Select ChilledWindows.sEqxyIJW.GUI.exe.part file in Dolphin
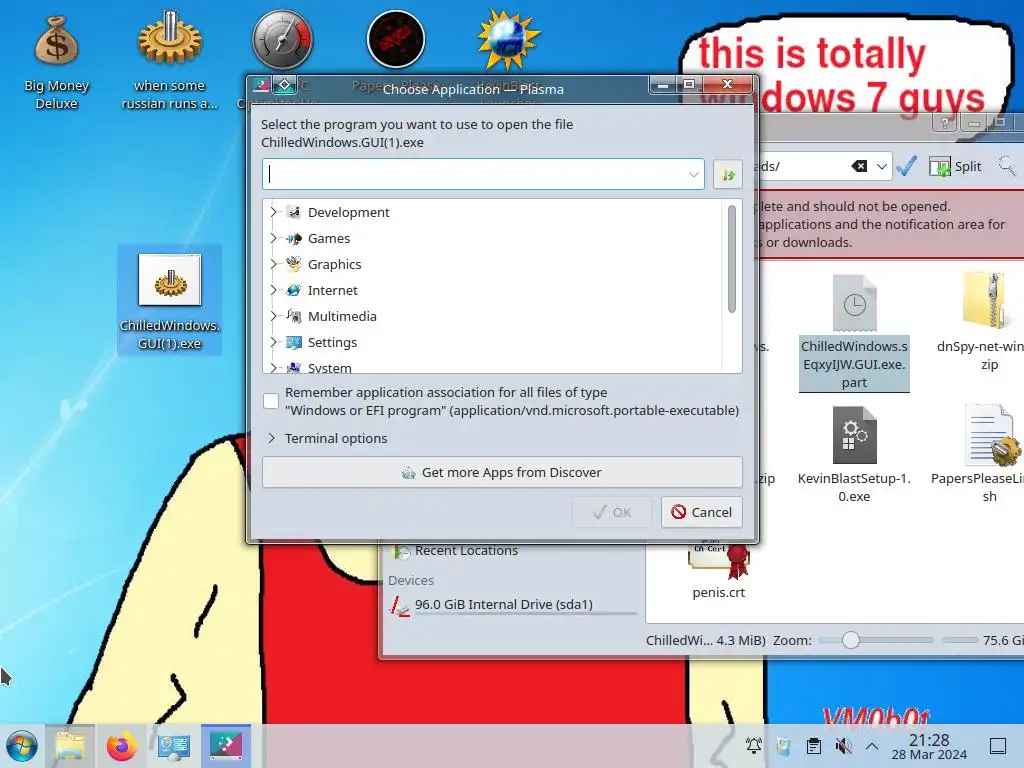Image resolution: width=1024 pixels, height=768 pixels. click(854, 333)
